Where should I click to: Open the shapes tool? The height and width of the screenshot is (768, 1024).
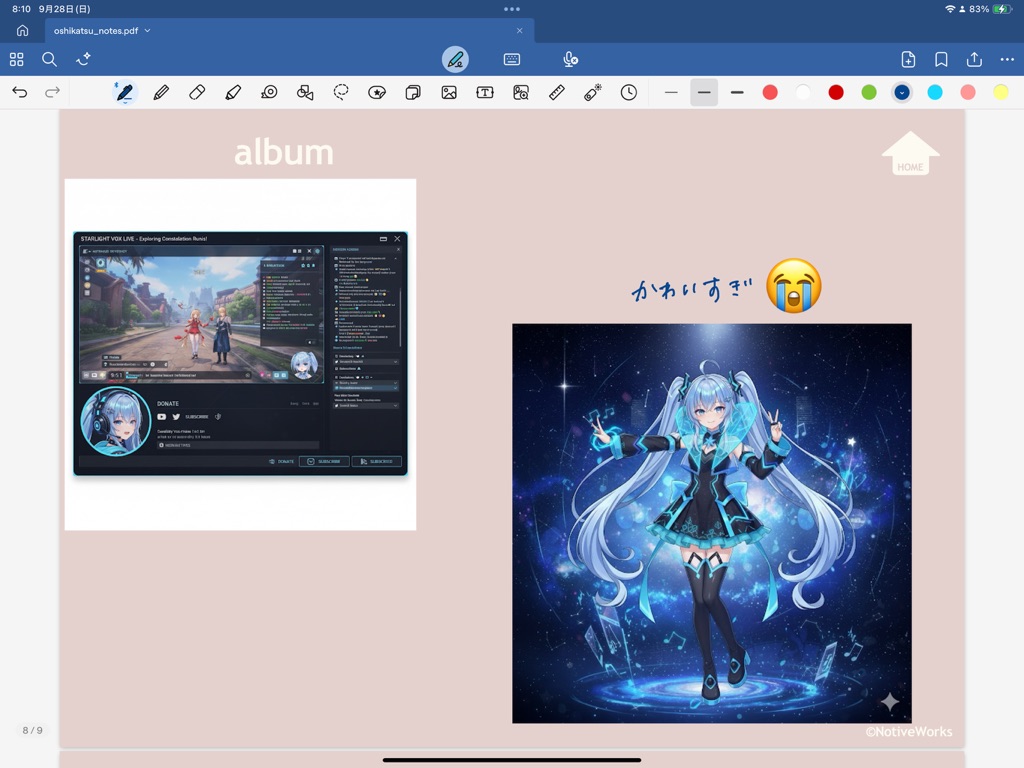pos(305,93)
